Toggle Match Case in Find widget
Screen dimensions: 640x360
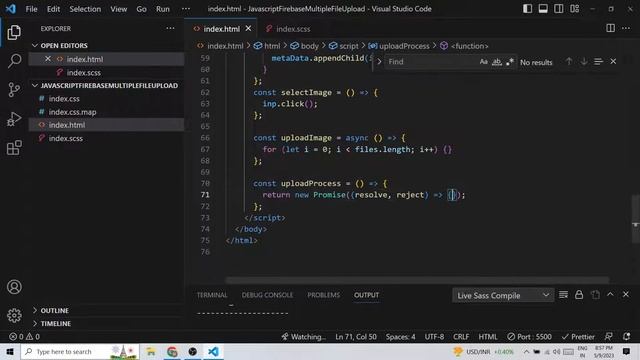(483, 62)
